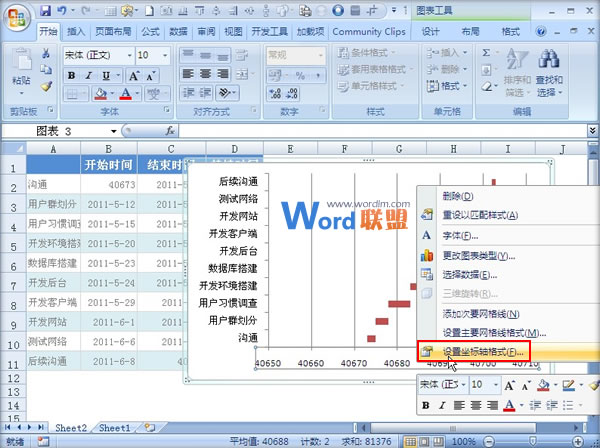This screenshot has width=600, height=448.
Task: Align text right in ribbon
Action: tap(223, 73)
